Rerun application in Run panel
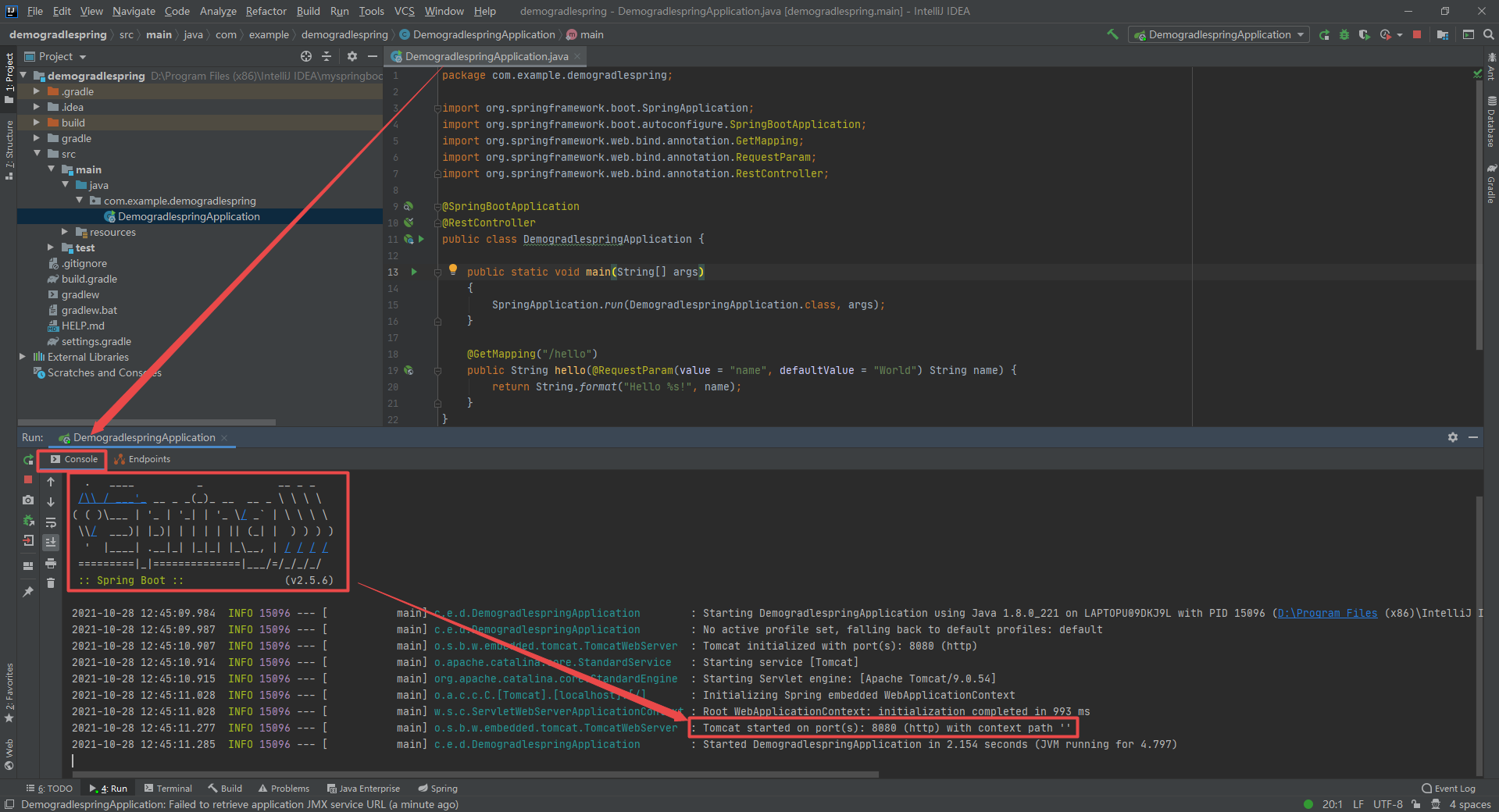 coord(28,460)
